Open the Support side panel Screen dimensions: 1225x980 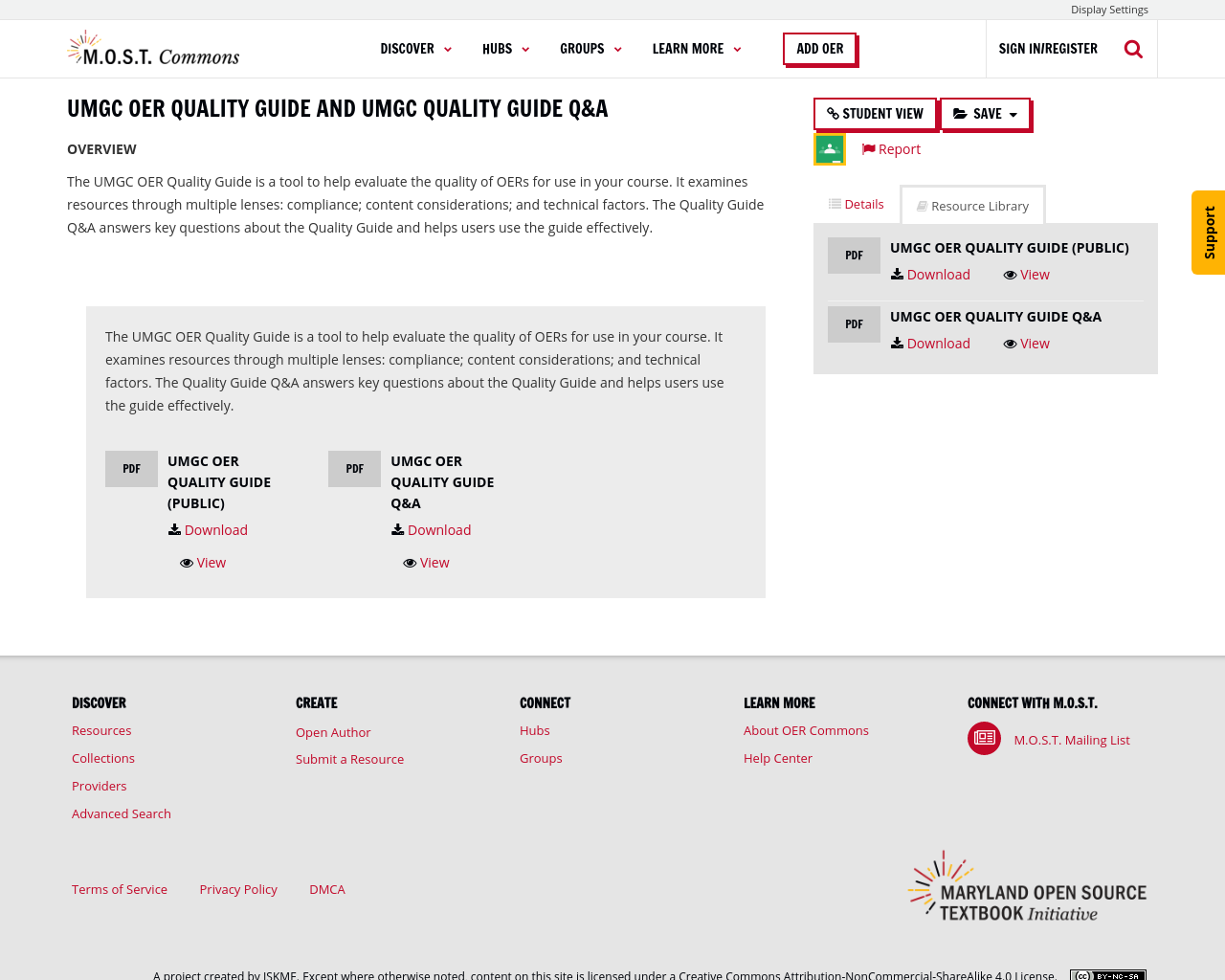click(1208, 233)
